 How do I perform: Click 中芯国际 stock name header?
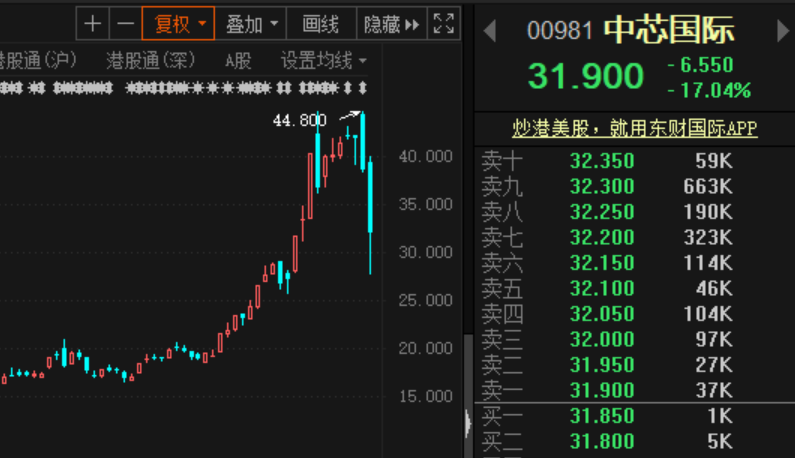pyautogui.click(x=669, y=30)
